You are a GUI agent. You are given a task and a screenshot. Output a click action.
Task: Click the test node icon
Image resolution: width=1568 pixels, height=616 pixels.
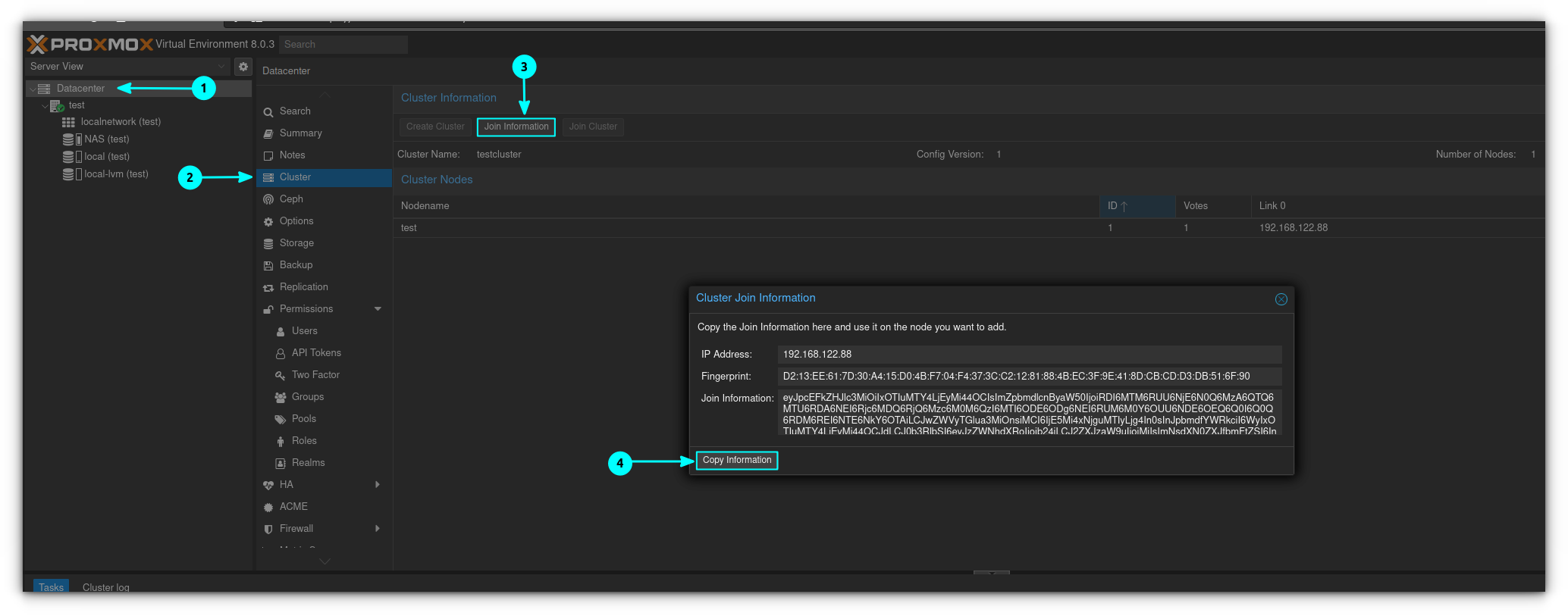[x=57, y=106]
